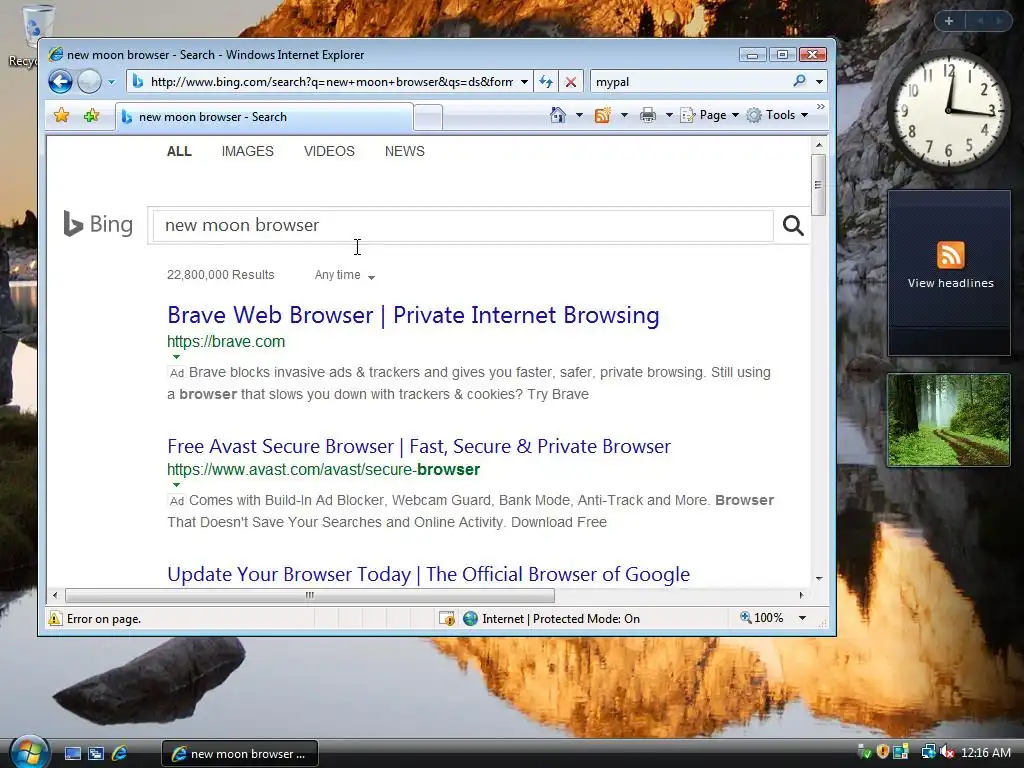Viewport: 1024px width, 768px height.
Task: Switch to the ALL results tab
Action: point(179,152)
